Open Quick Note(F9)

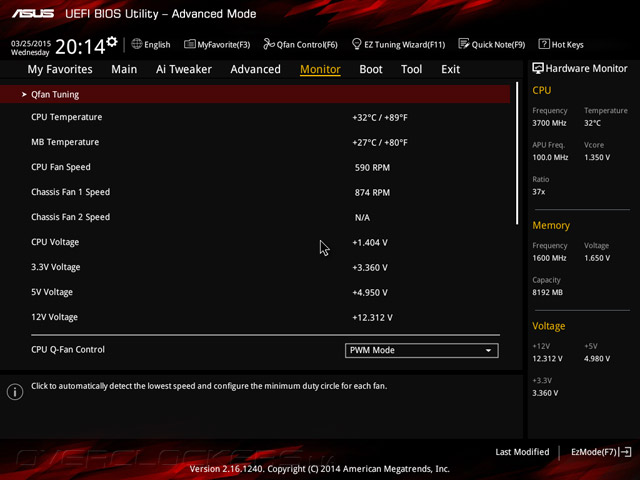click(x=498, y=44)
